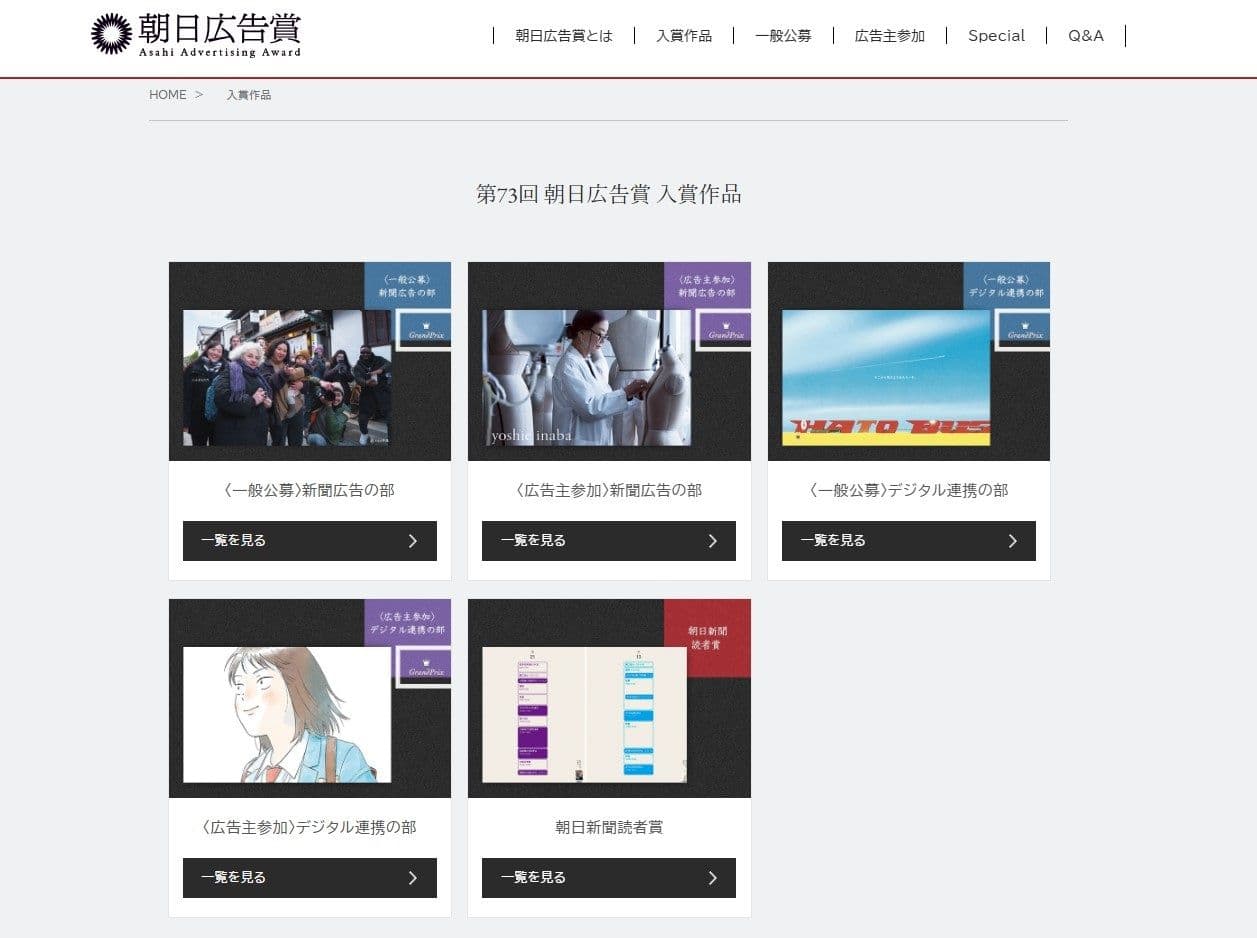1257x938 pixels.
Task: Open the Special navigation item
Action: [996, 36]
